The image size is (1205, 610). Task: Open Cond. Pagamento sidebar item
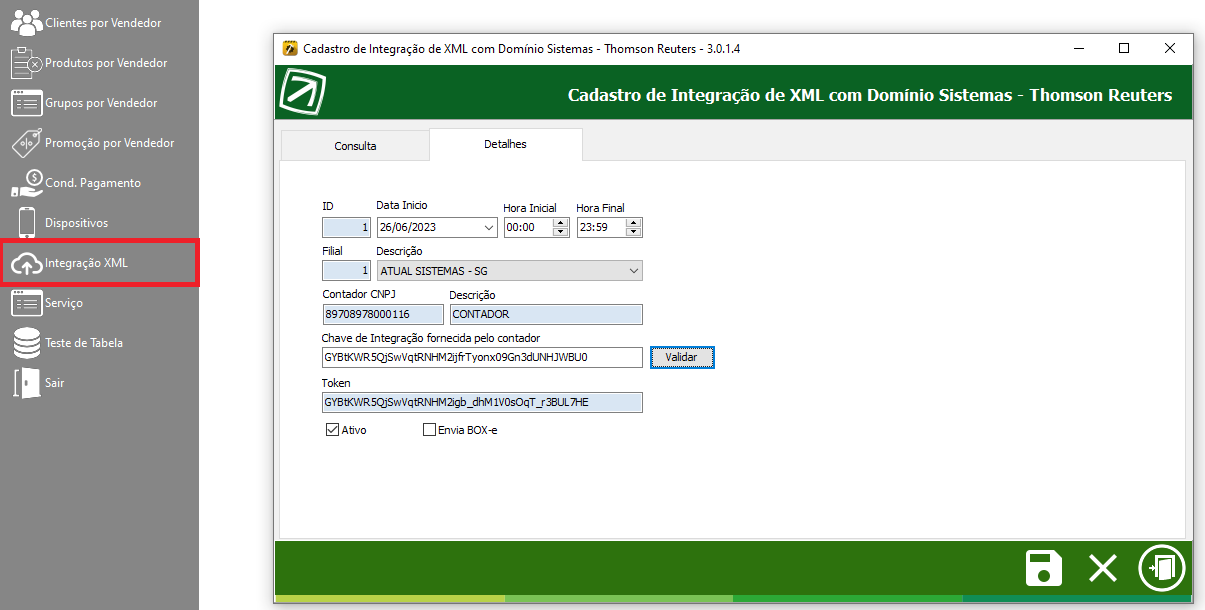[76, 182]
